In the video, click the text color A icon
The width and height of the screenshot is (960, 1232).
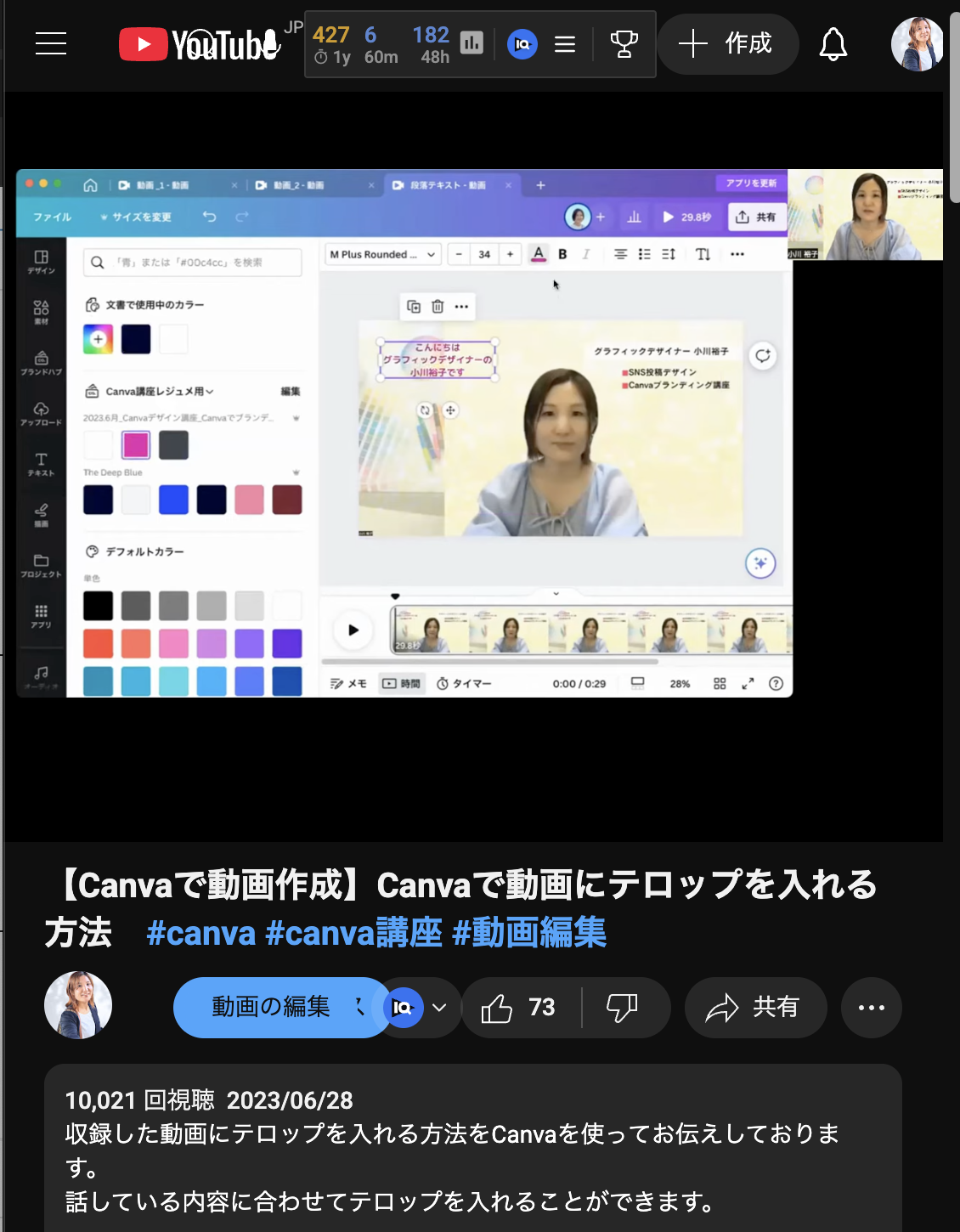539,254
